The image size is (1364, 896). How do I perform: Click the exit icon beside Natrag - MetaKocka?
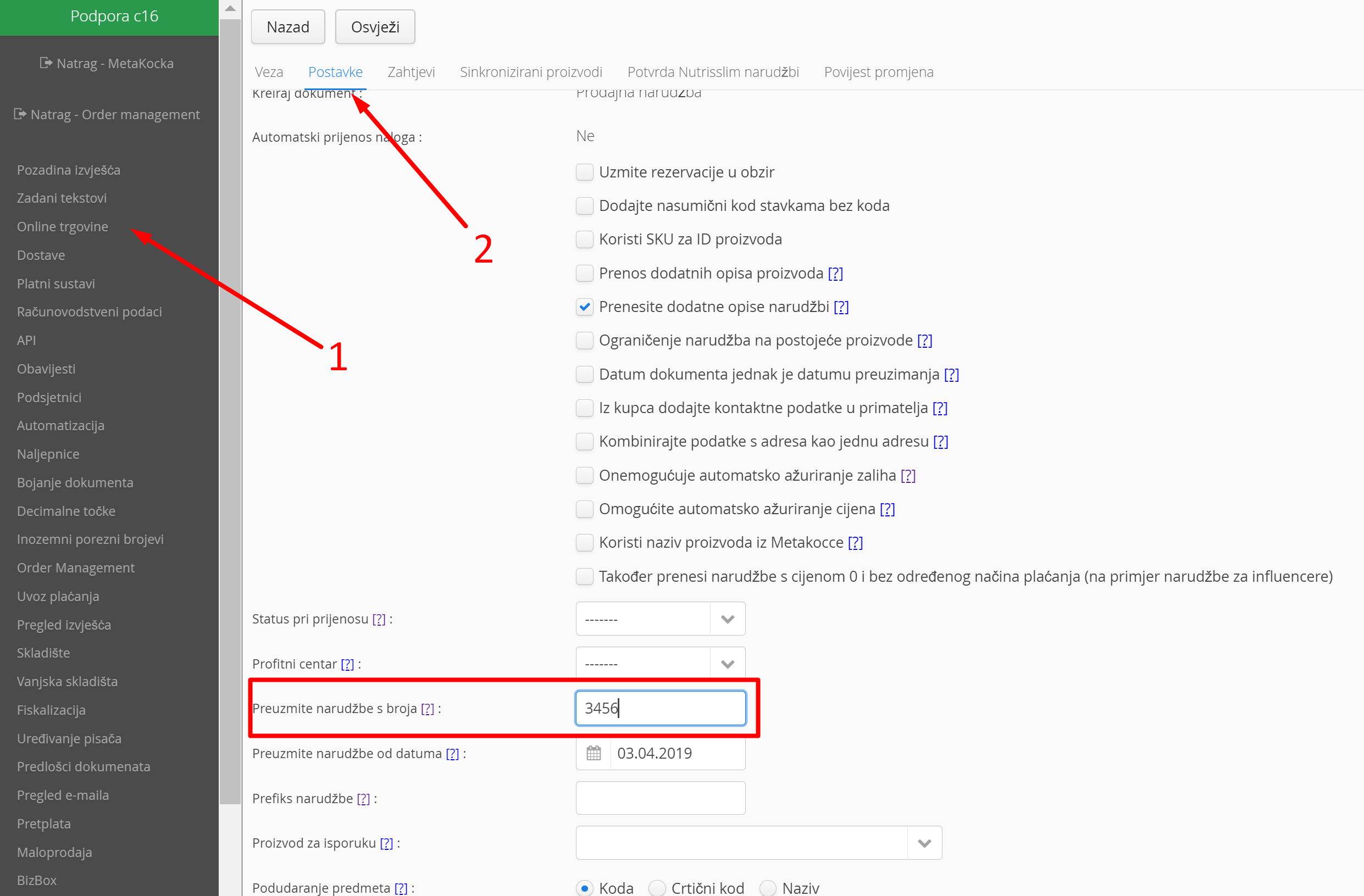[46, 63]
